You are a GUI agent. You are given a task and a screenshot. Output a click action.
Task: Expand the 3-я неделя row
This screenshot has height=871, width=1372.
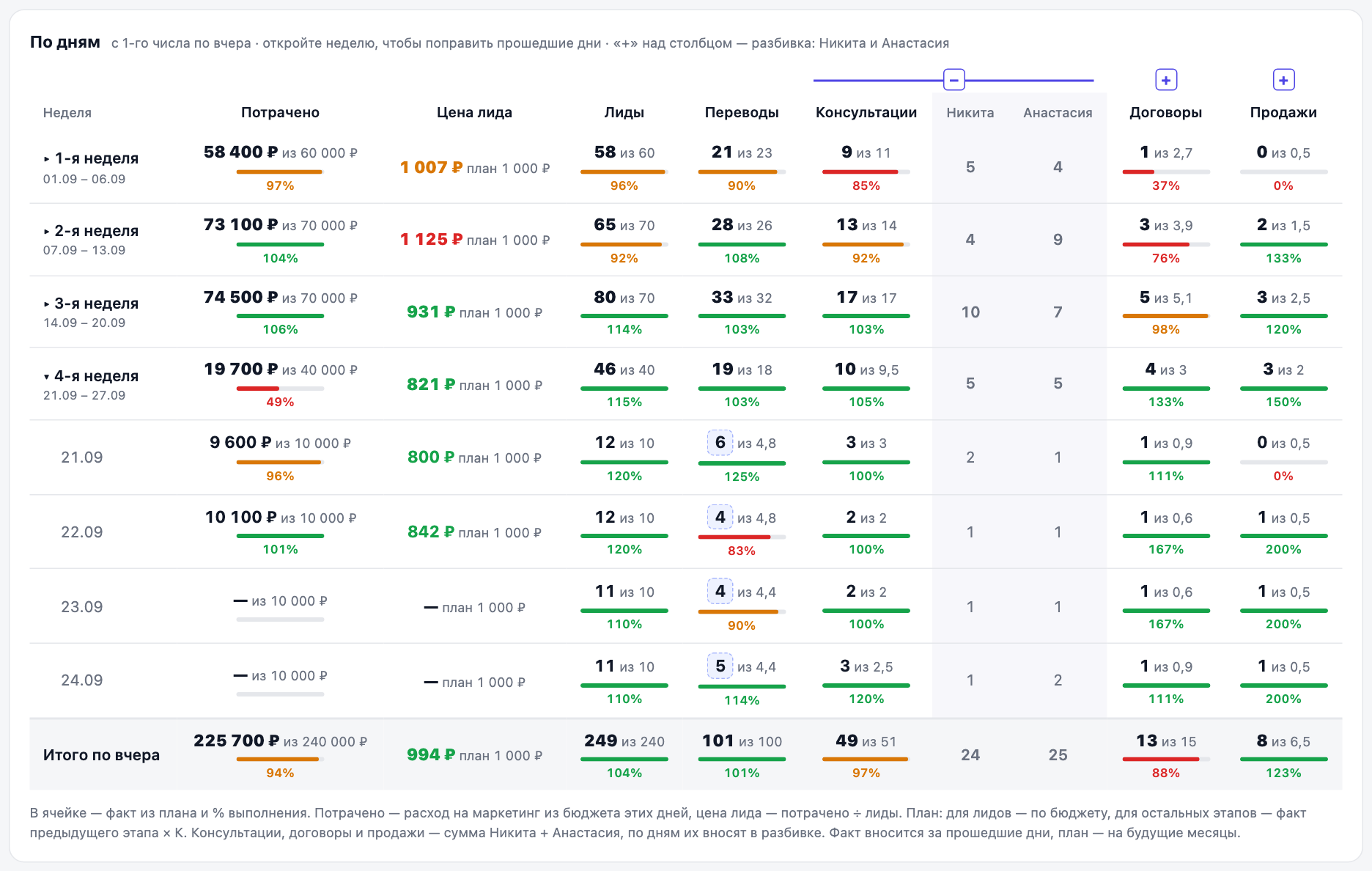tap(91, 304)
